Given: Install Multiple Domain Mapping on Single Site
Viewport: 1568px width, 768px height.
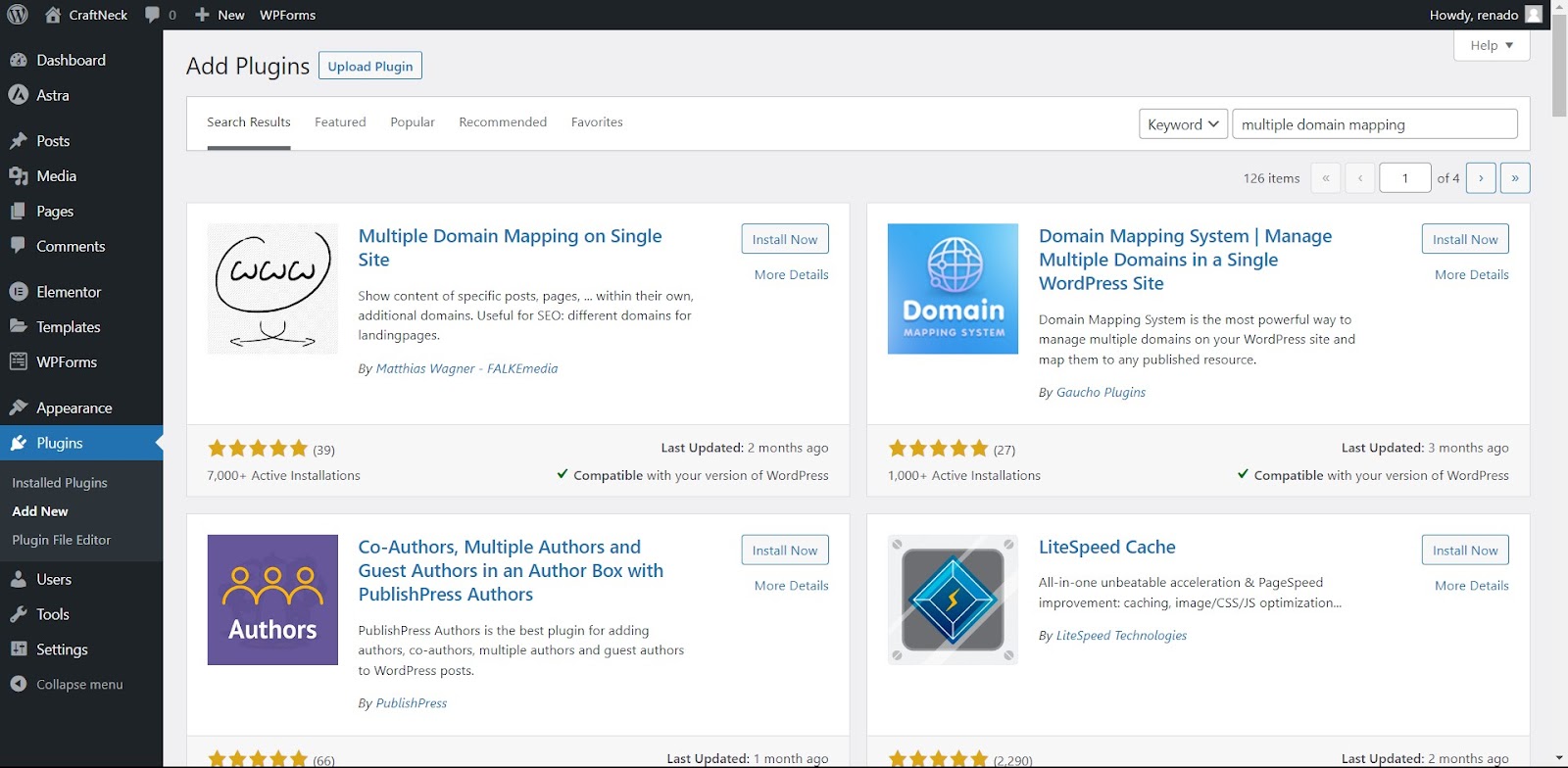Looking at the screenshot, I should [785, 239].
